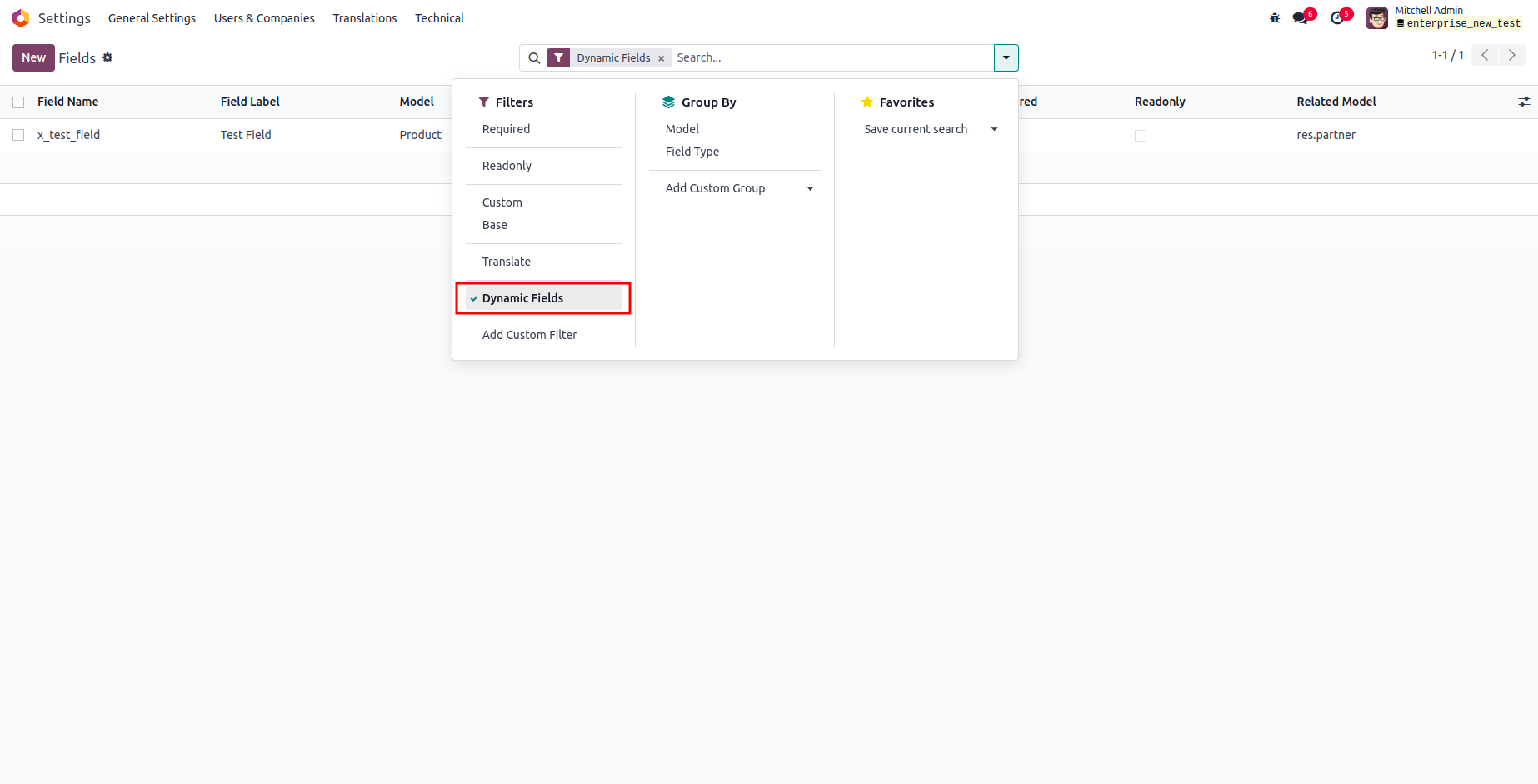This screenshot has width=1538, height=784.
Task: Click the Fields gear actions icon
Action: 107,57
